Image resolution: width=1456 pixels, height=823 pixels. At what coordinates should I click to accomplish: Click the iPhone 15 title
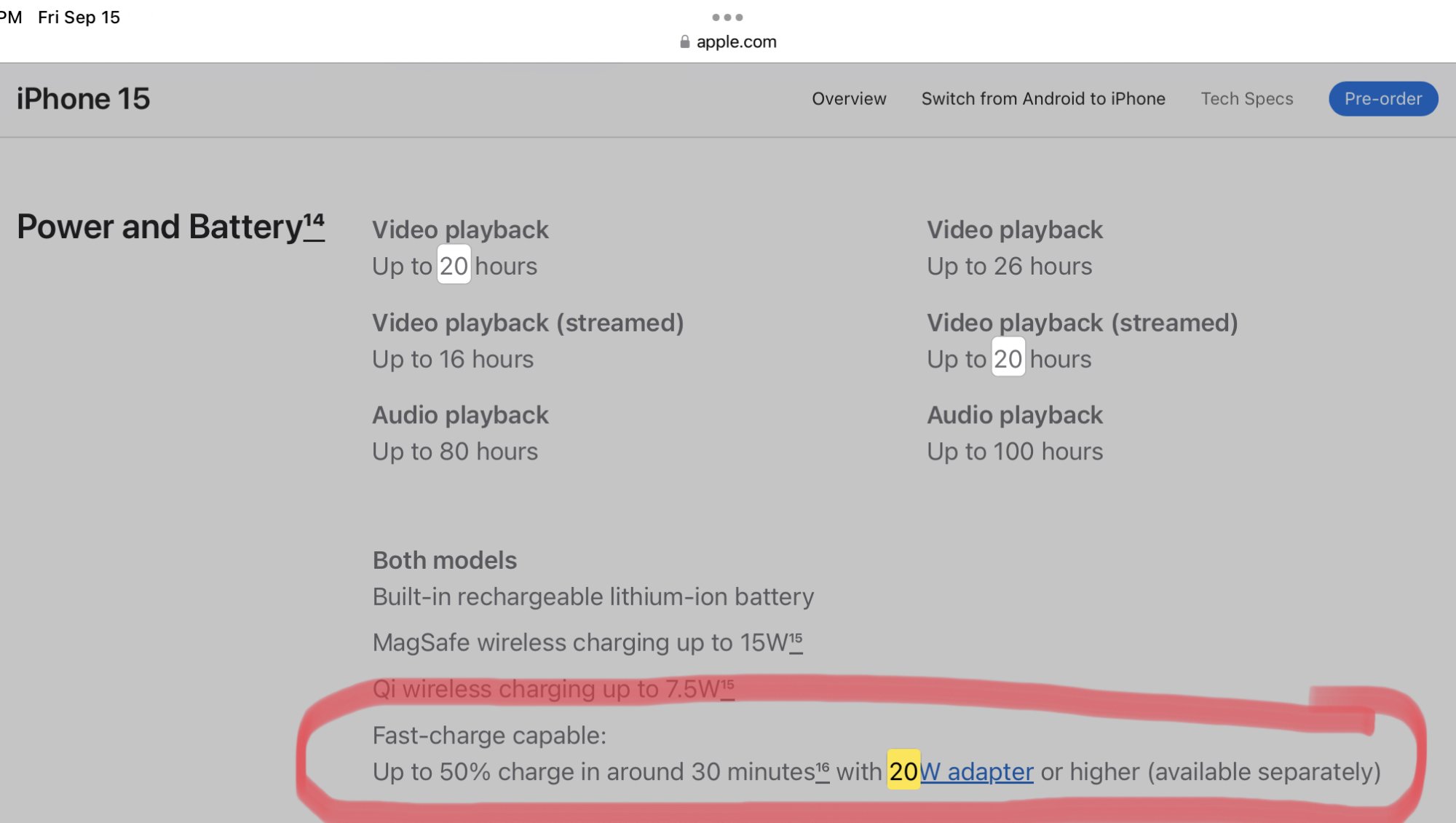83,98
